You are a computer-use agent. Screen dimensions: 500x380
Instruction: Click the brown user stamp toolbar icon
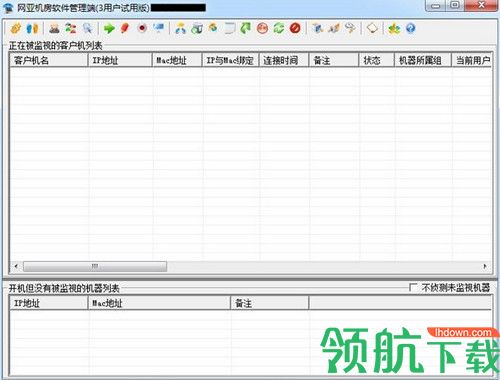coord(54,28)
